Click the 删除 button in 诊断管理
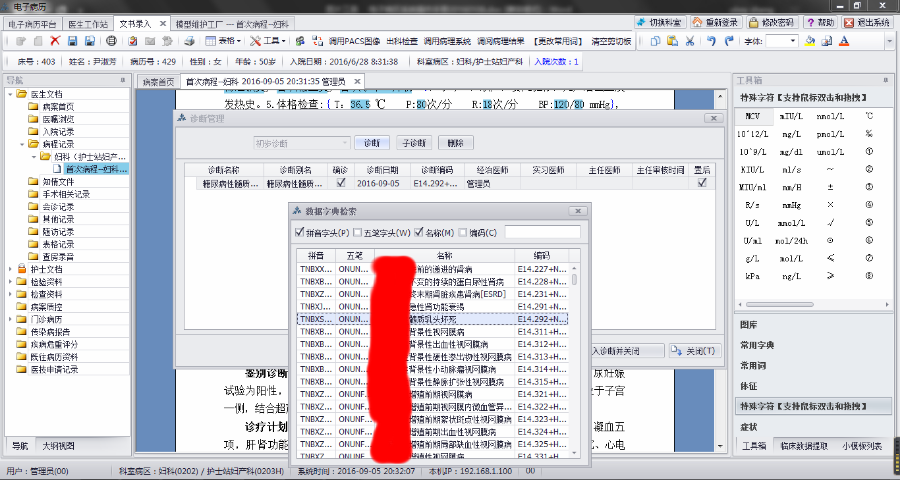 [x=455, y=143]
